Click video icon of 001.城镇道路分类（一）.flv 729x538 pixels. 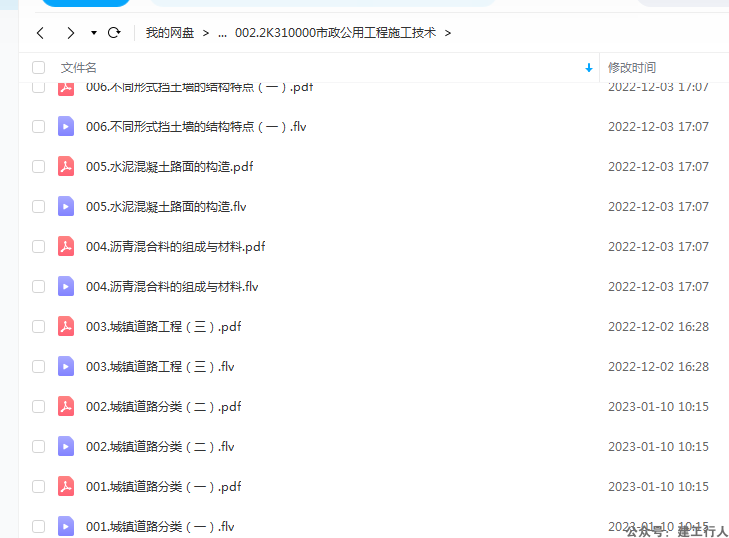[x=66, y=526]
